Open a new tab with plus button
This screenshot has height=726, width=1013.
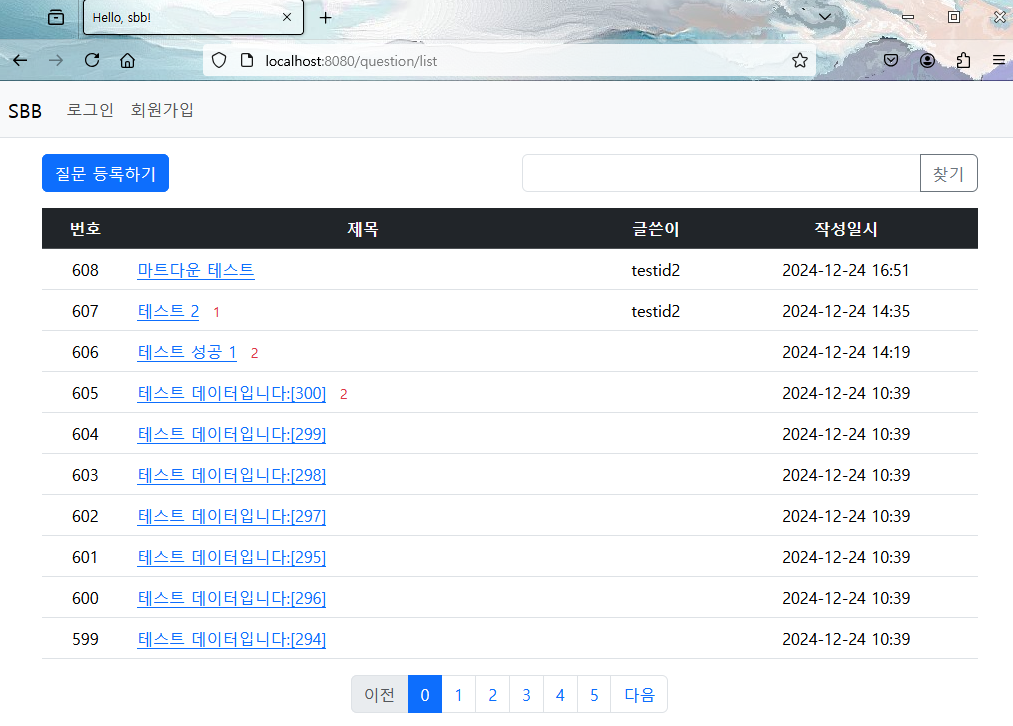click(x=326, y=18)
